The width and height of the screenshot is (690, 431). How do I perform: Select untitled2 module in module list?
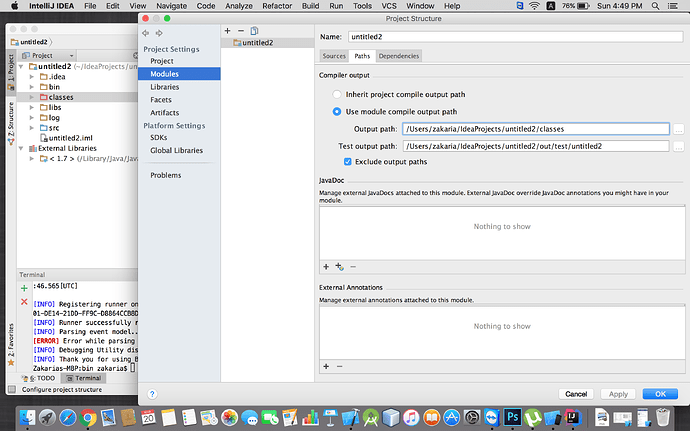click(x=268, y=43)
